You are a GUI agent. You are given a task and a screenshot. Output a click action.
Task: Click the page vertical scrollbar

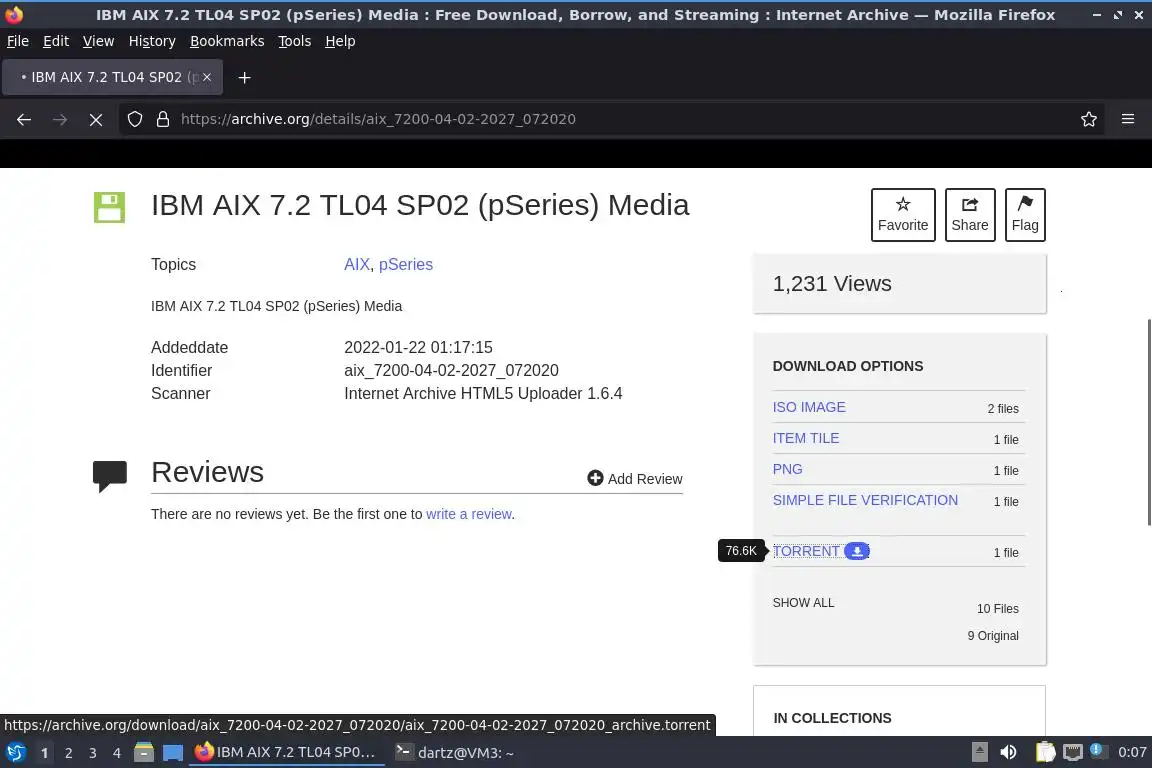click(1148, 423)
